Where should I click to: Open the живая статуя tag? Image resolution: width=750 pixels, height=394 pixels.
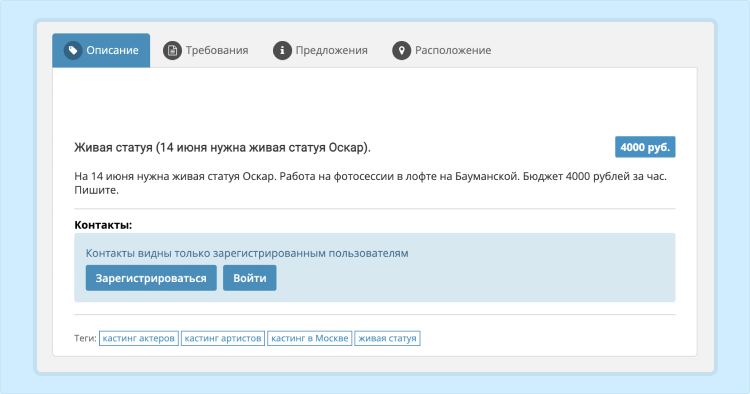pos(387,338)
